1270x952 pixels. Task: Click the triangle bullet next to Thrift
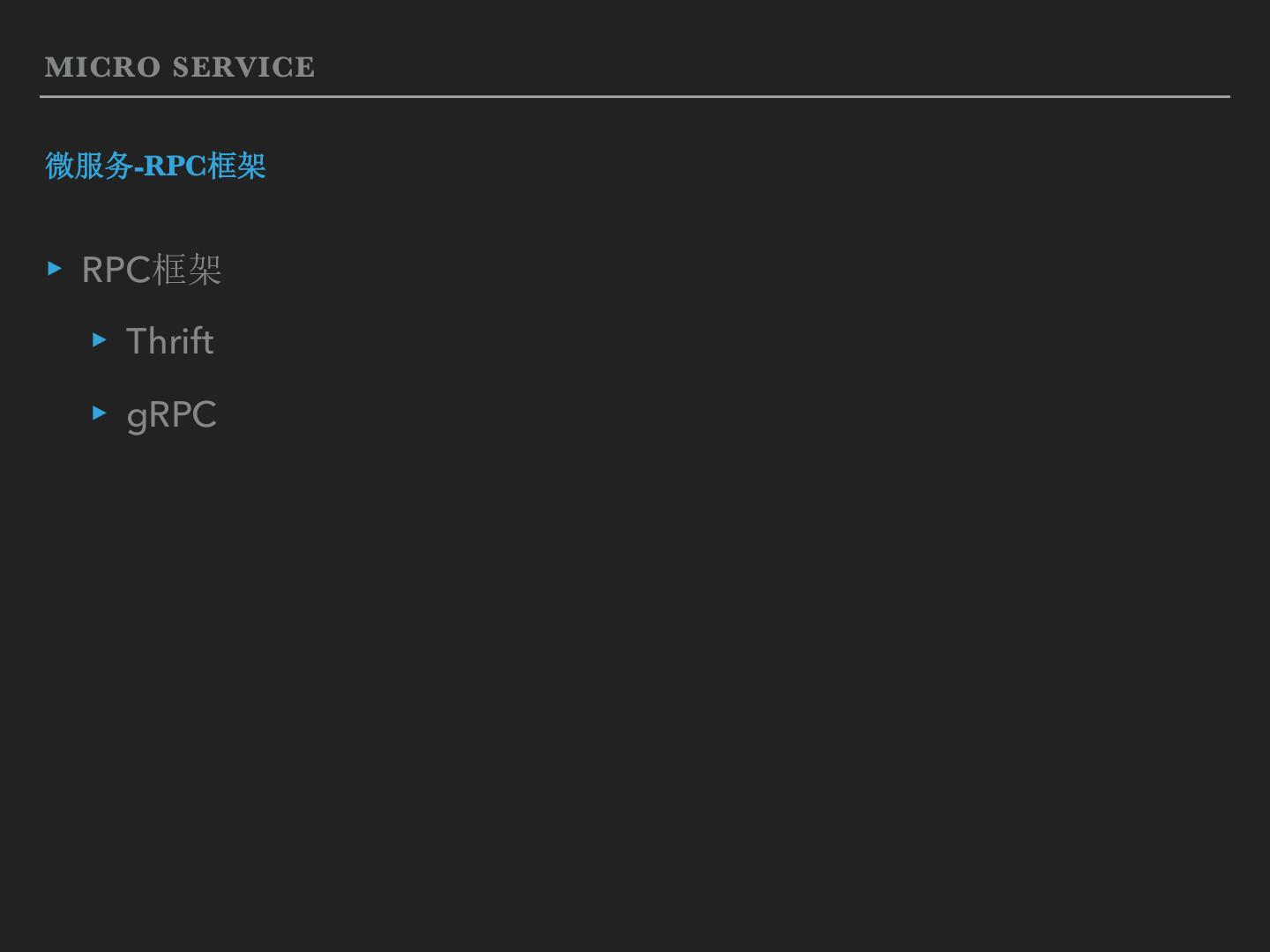click(x=99, y=339)
